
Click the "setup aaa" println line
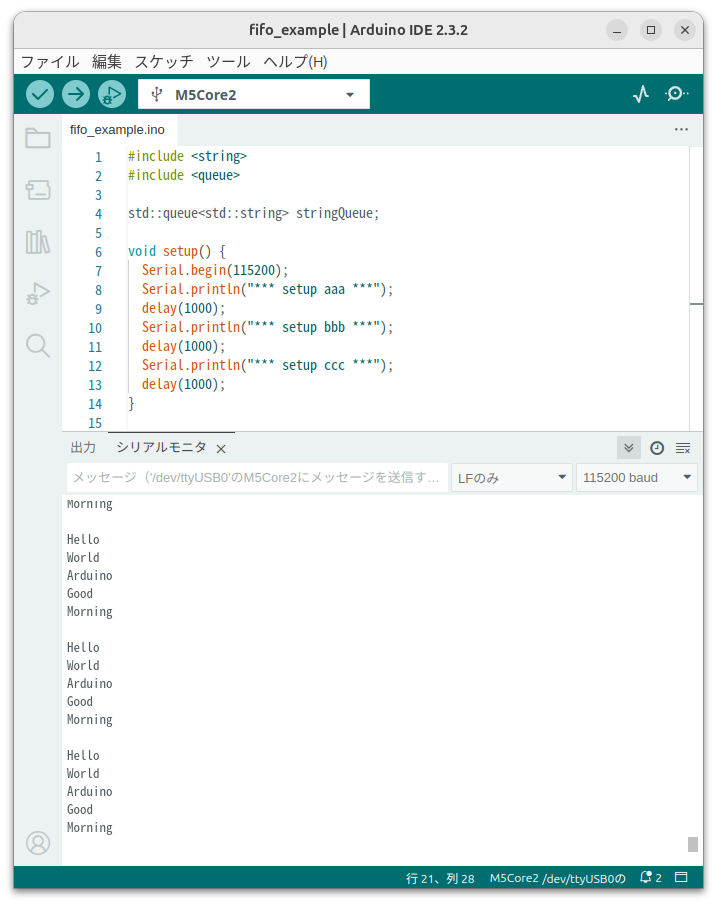coord(267,290)
